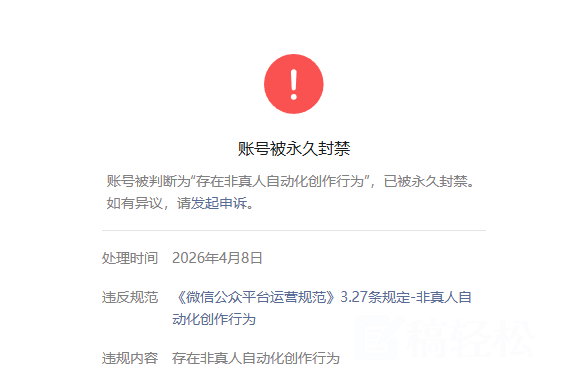
Task: Click the 3.27条规定 portion of the link
Action: (x=375, y=298)
